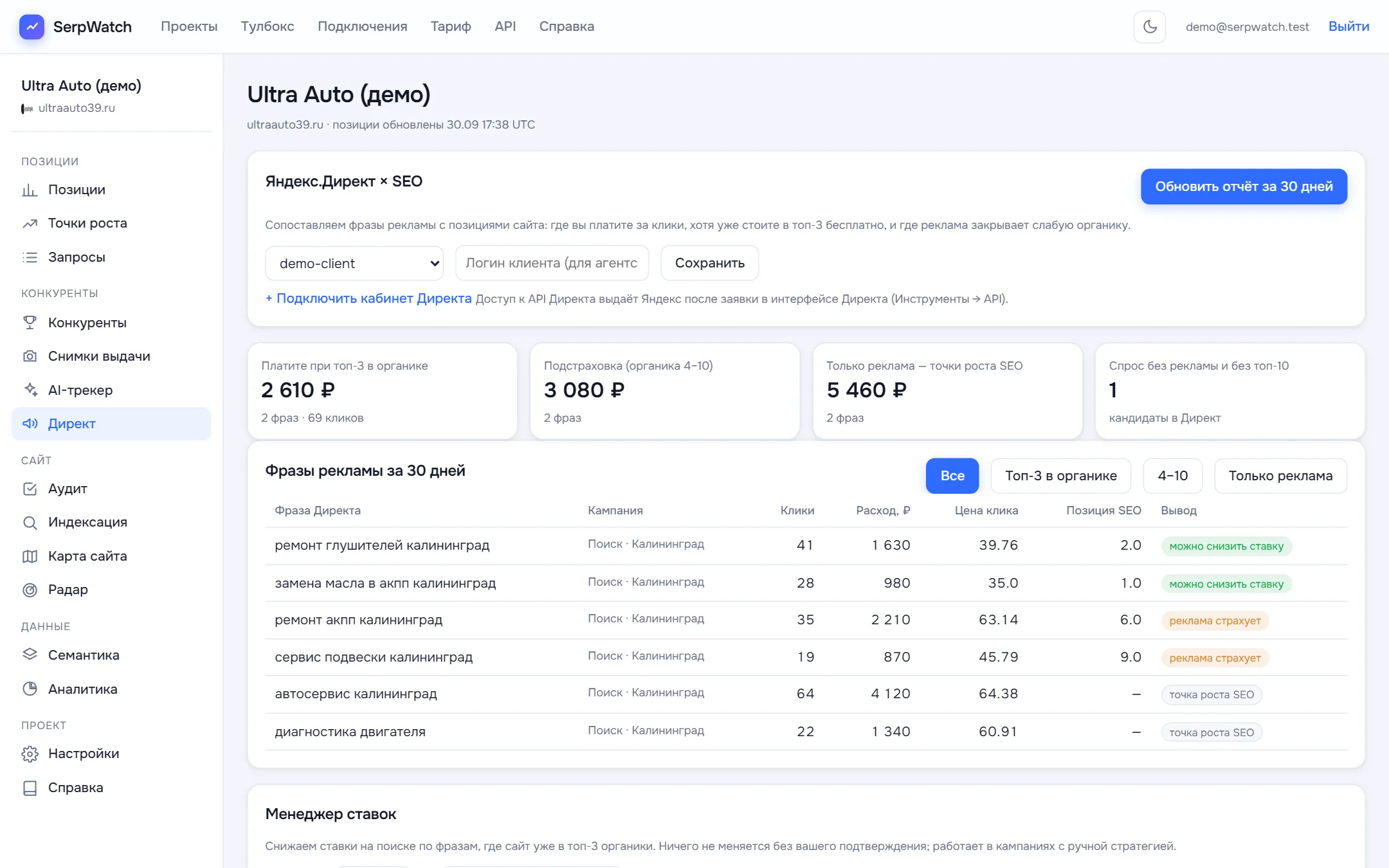Open Тулбокс in top navigation
Screen dimensions: 1389x868
pos(268,26)
